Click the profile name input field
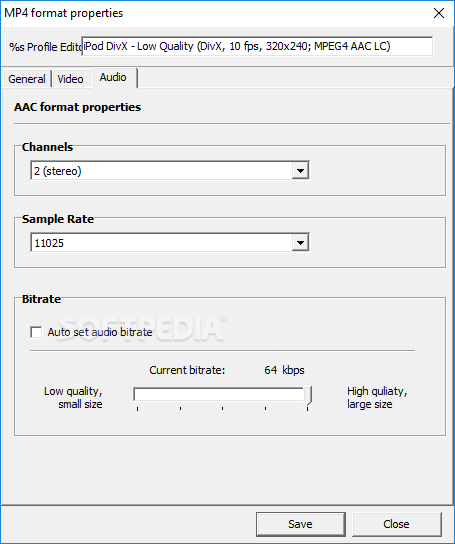455x544 pixels. (257, 46)
